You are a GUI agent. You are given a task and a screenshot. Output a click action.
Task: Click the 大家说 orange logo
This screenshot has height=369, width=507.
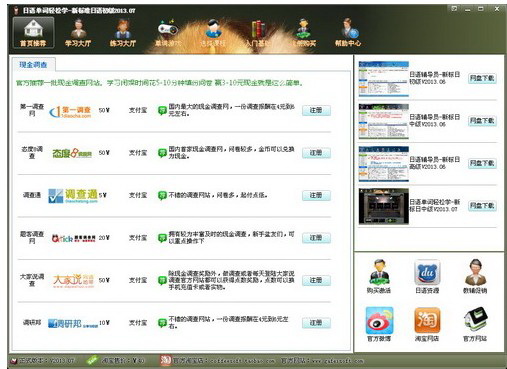coord(74,281)
